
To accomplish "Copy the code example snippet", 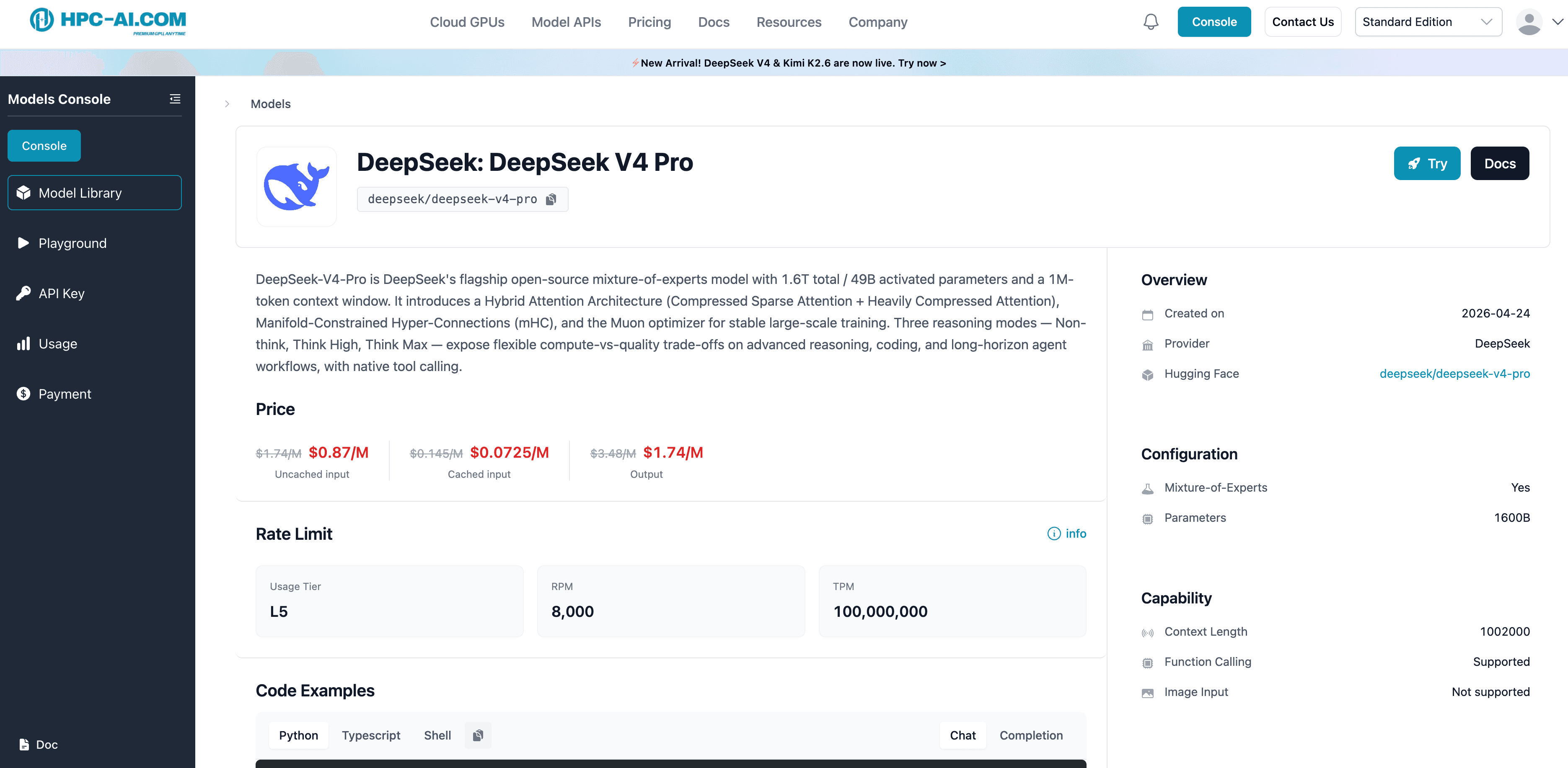I will [x=478, y=735].
